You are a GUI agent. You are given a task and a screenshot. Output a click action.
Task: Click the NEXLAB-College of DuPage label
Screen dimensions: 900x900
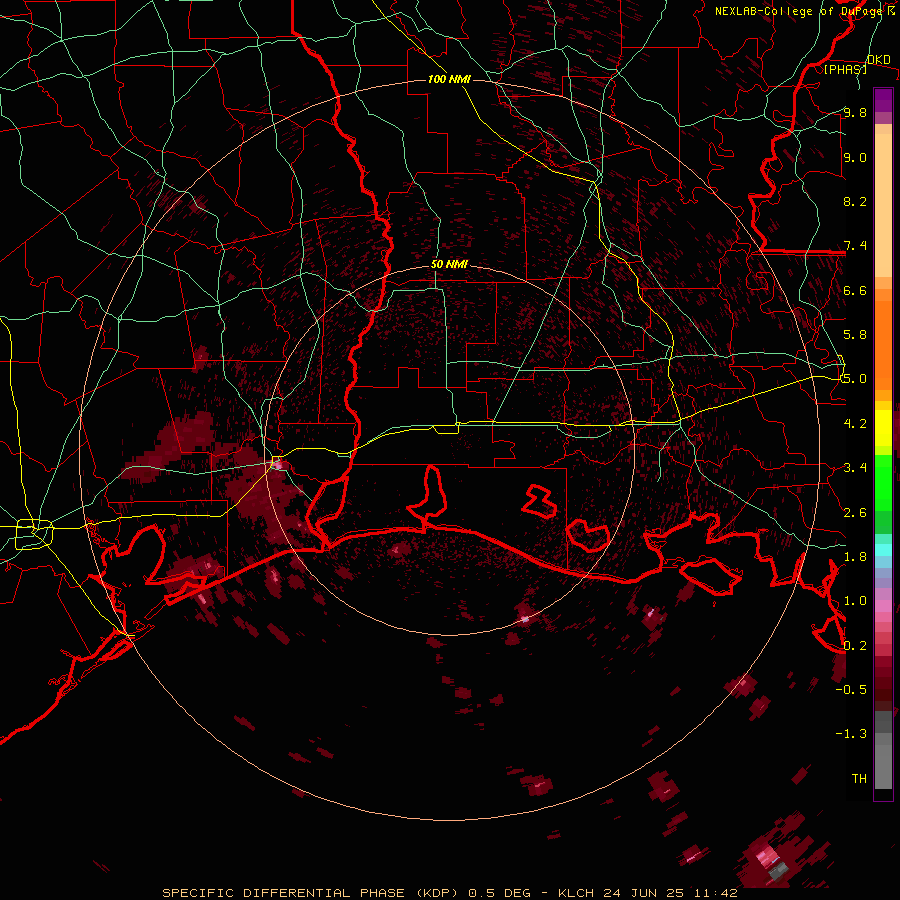coord(801,11)
